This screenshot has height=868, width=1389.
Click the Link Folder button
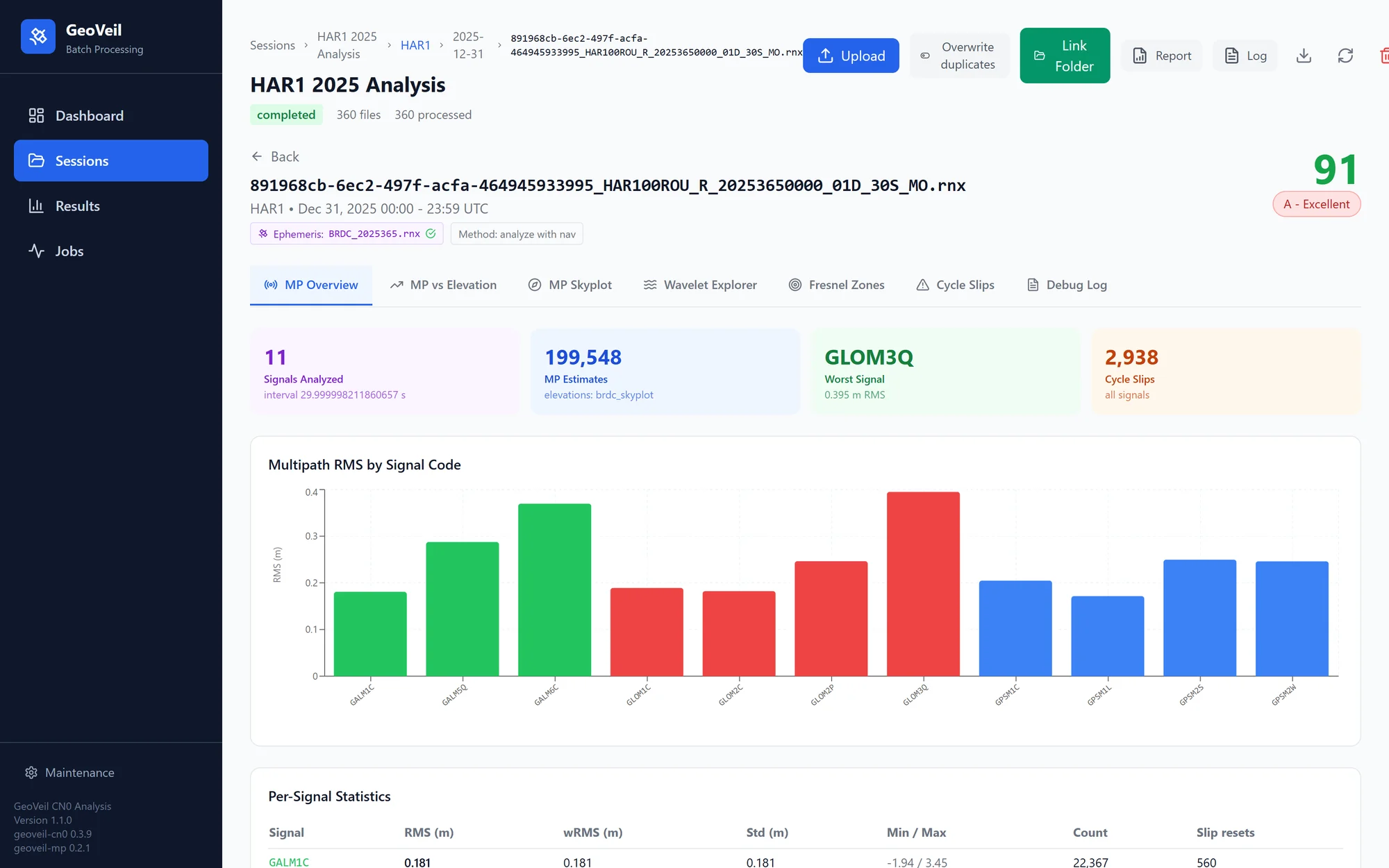pyautogui.click(x=1065, y=56)
